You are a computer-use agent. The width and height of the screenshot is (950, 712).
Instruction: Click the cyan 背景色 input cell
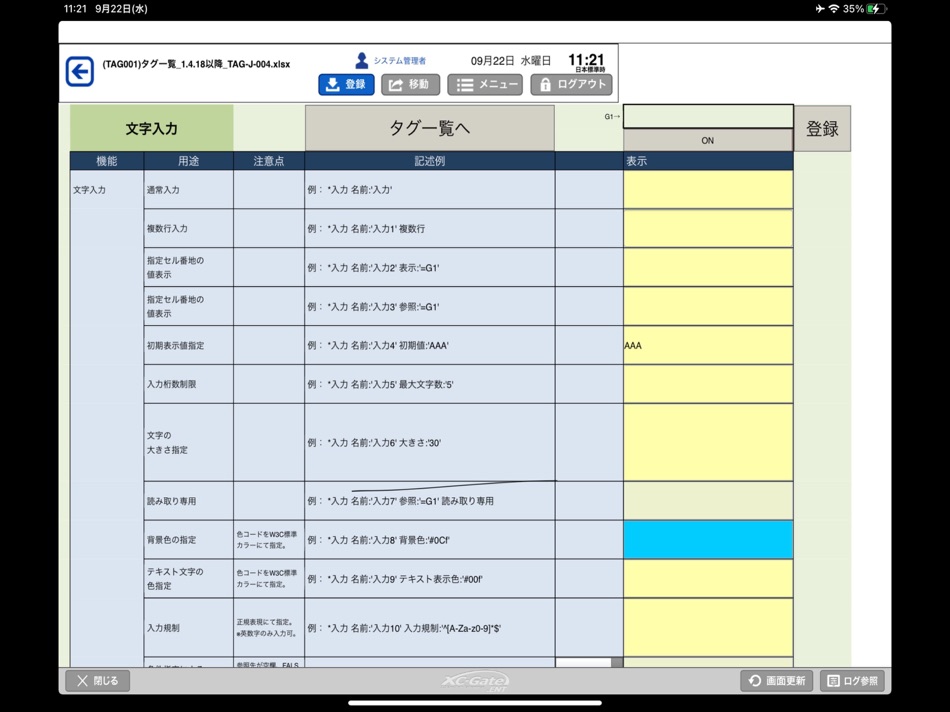[708, 540]
